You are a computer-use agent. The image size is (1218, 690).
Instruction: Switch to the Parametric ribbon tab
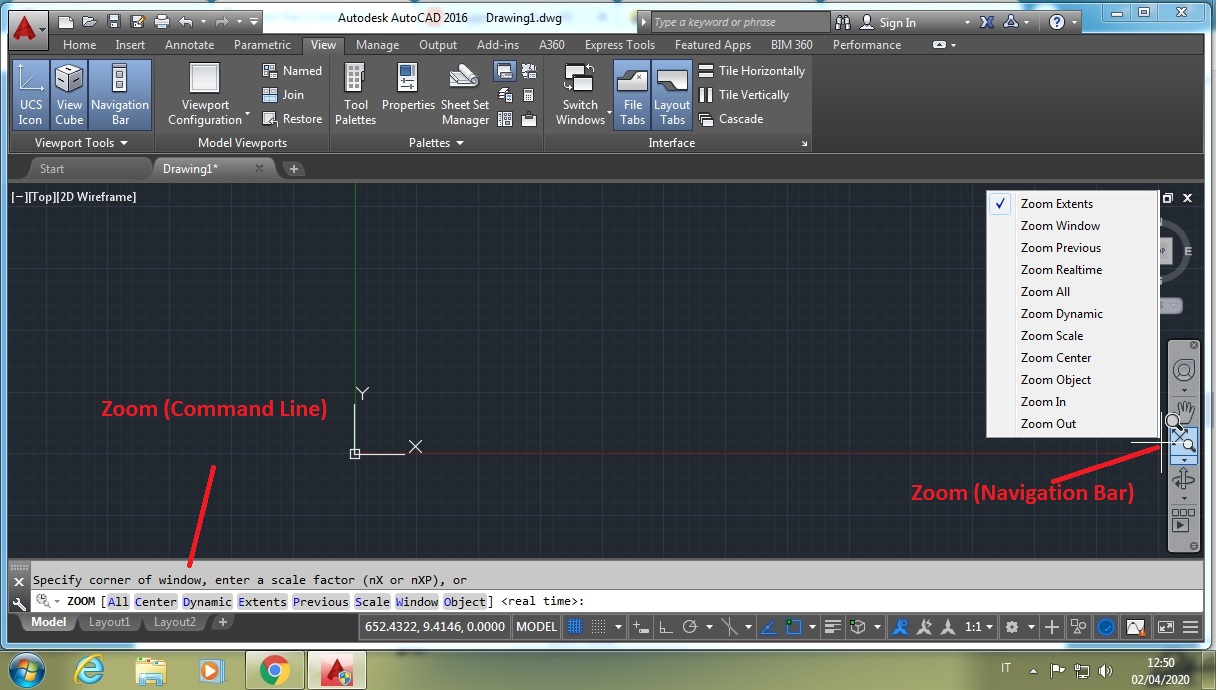pos(262,44)
